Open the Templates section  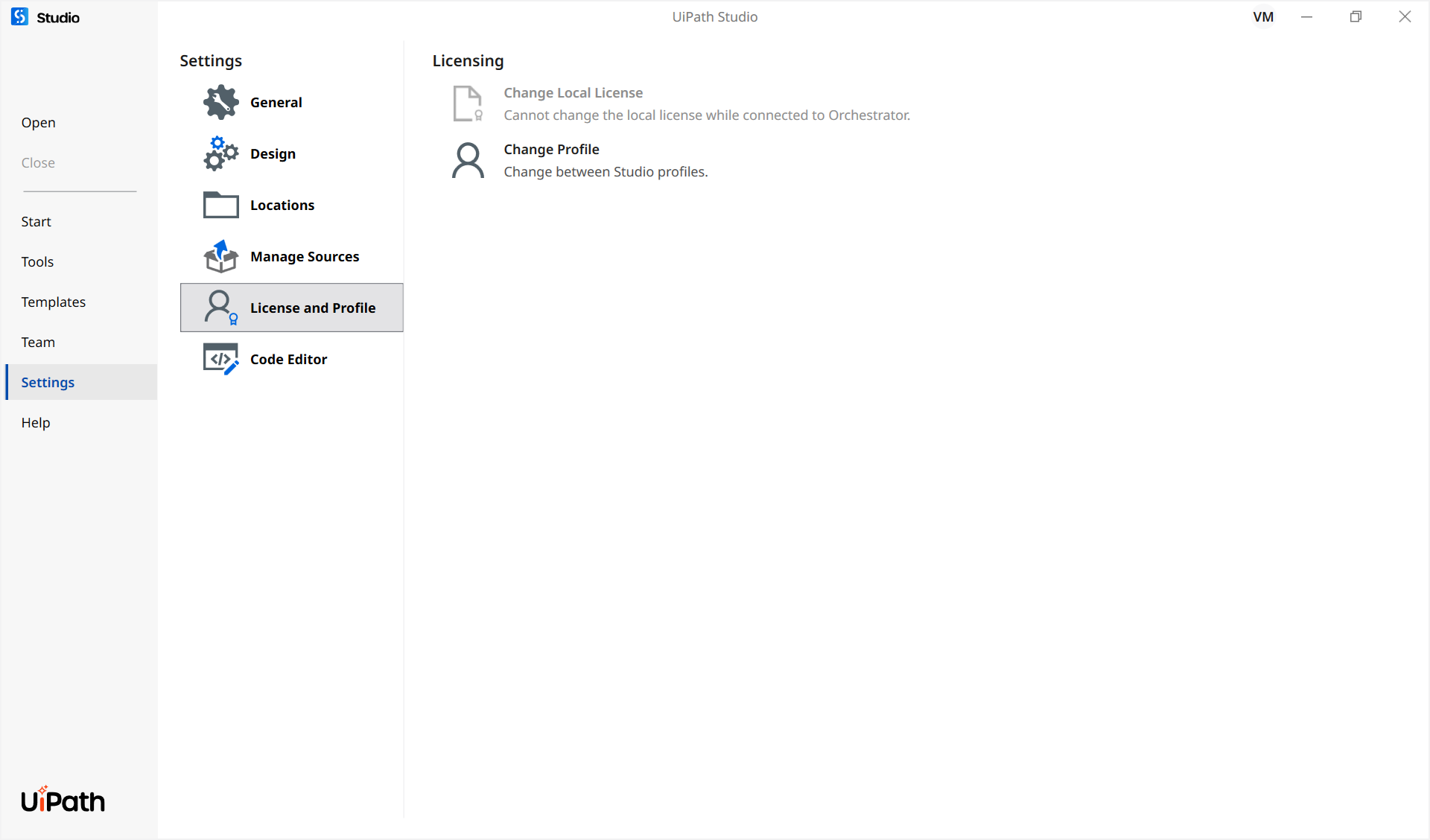[53, 302]
